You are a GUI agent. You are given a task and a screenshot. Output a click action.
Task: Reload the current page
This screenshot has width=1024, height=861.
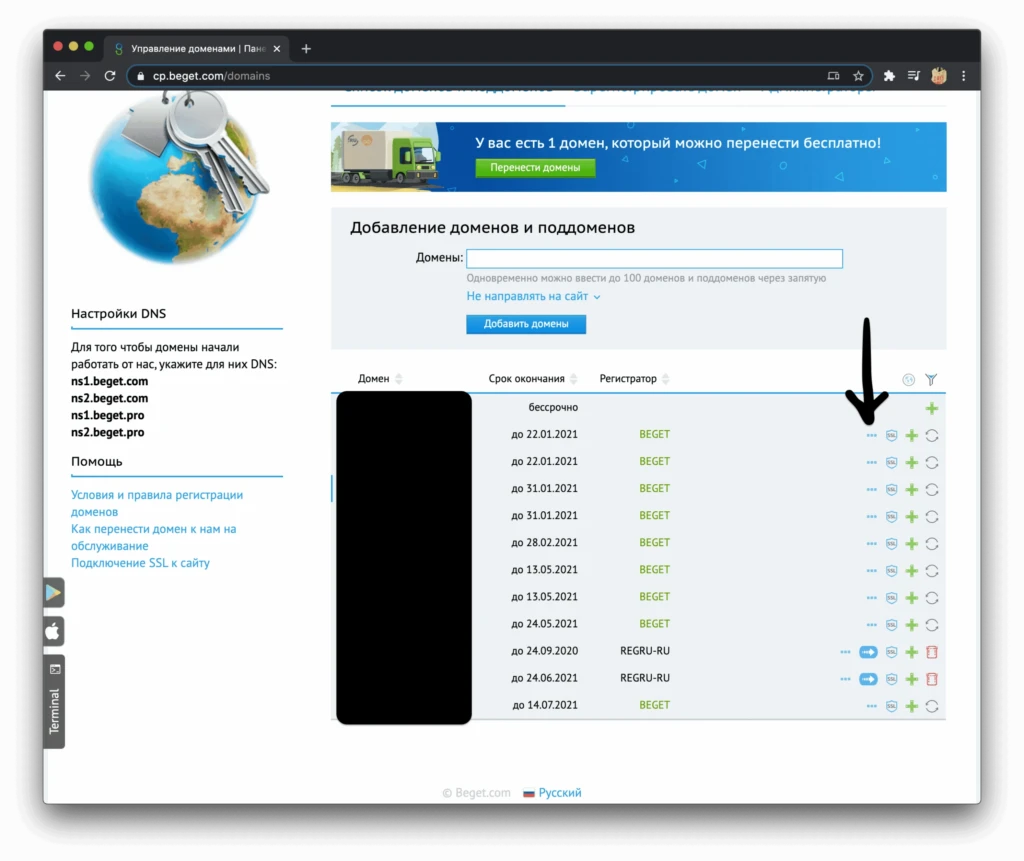tap(110, 76)
